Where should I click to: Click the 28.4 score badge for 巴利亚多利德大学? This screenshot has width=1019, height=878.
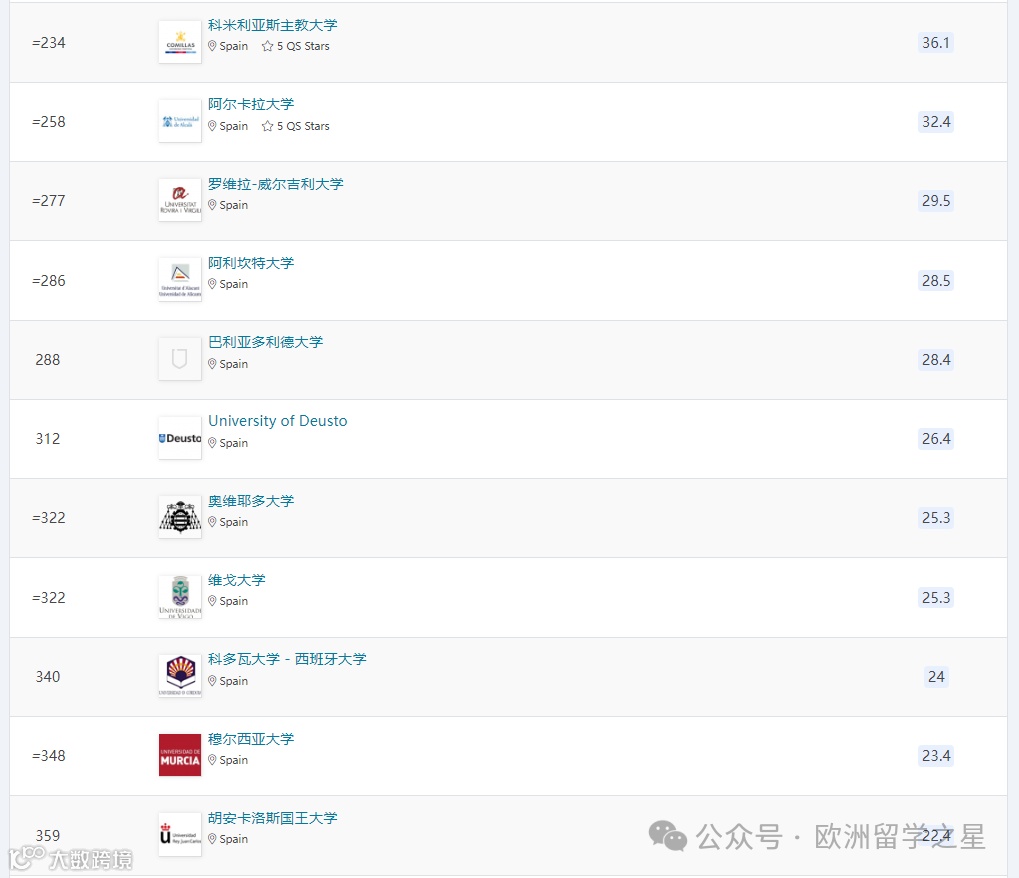[935, 359]
